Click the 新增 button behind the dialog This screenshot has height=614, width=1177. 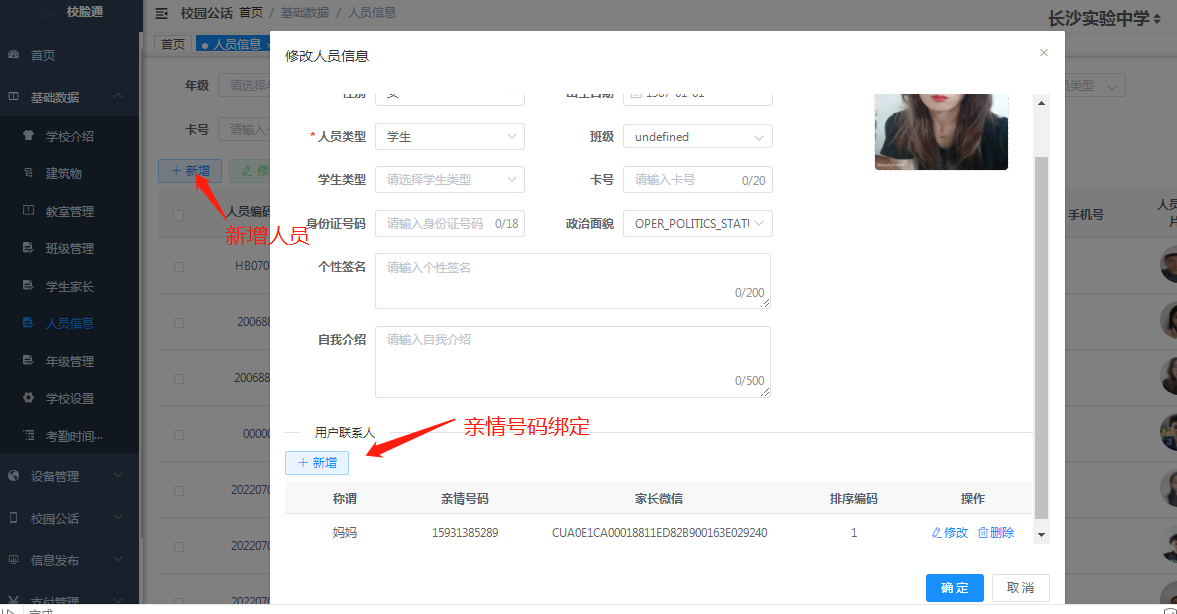click(x=190, y=171)
